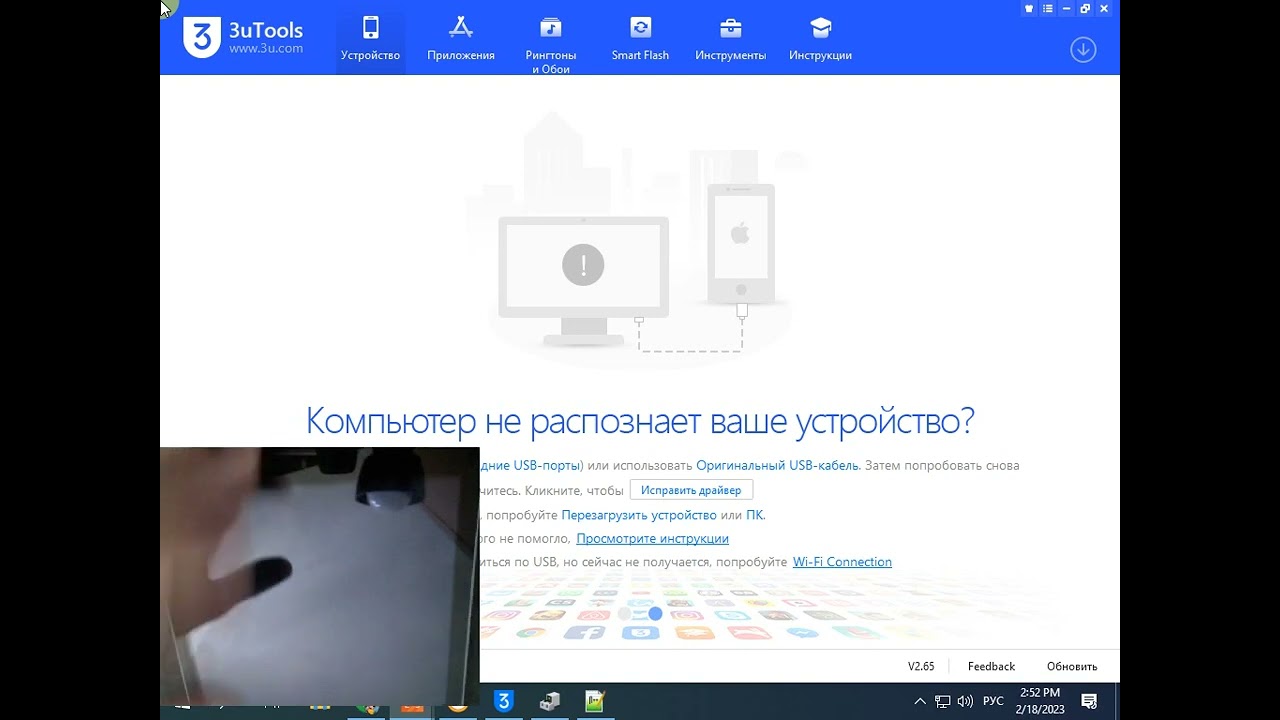The height and width of the screenshot is (720, 1280).
Task: Open the list menu icon in title bar
Action: 1048,9
